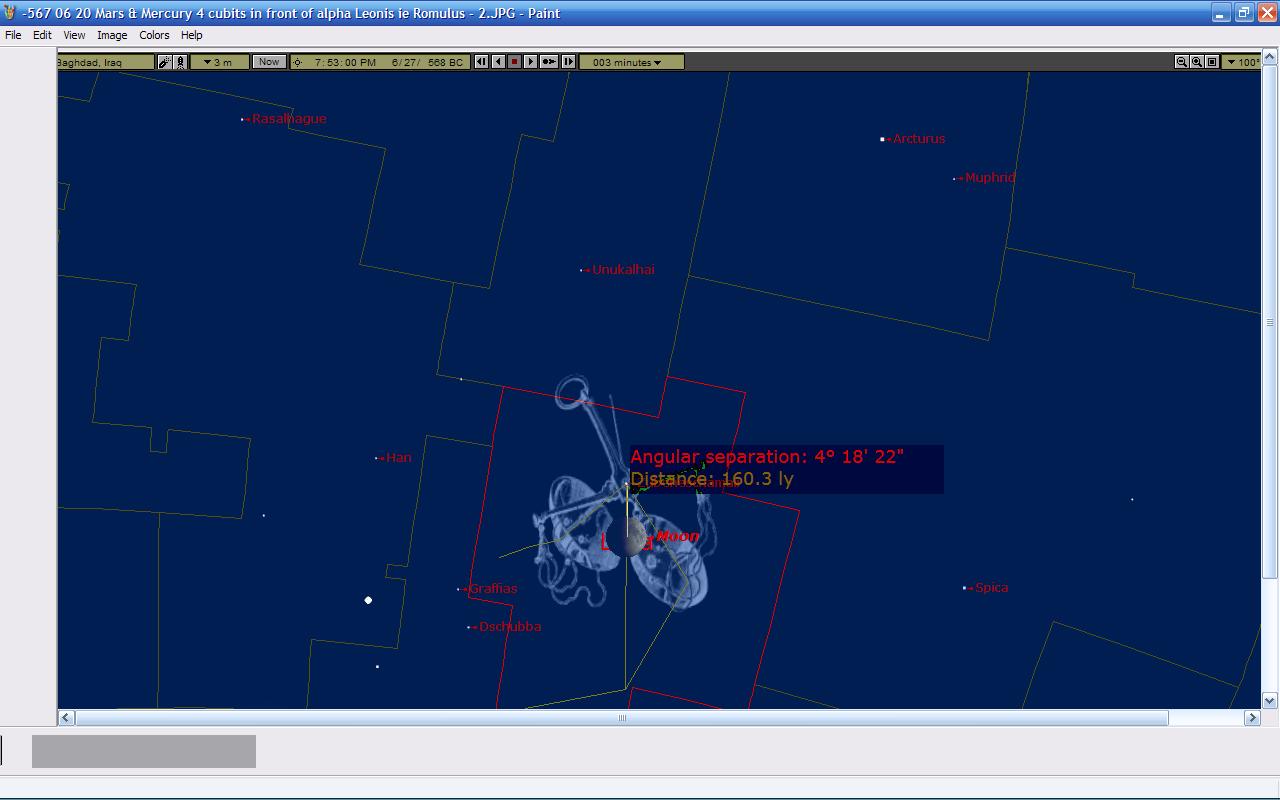1280x800 pixels.
Task: Click the Rasalhague star label
Action: pyautogui.click(x=289, y=119)
